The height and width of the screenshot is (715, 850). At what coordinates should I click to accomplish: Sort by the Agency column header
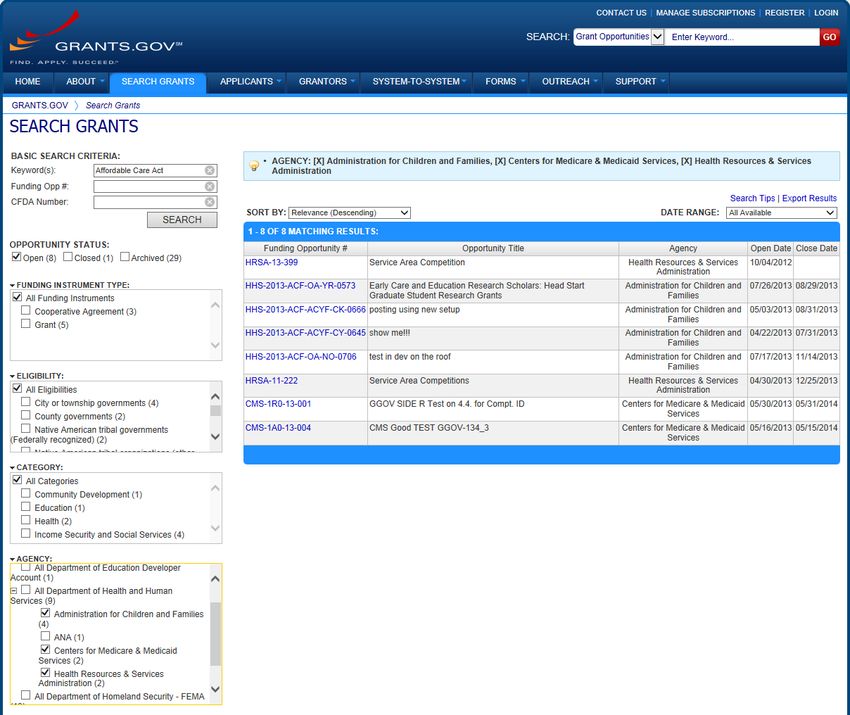[x=683, y=248]
